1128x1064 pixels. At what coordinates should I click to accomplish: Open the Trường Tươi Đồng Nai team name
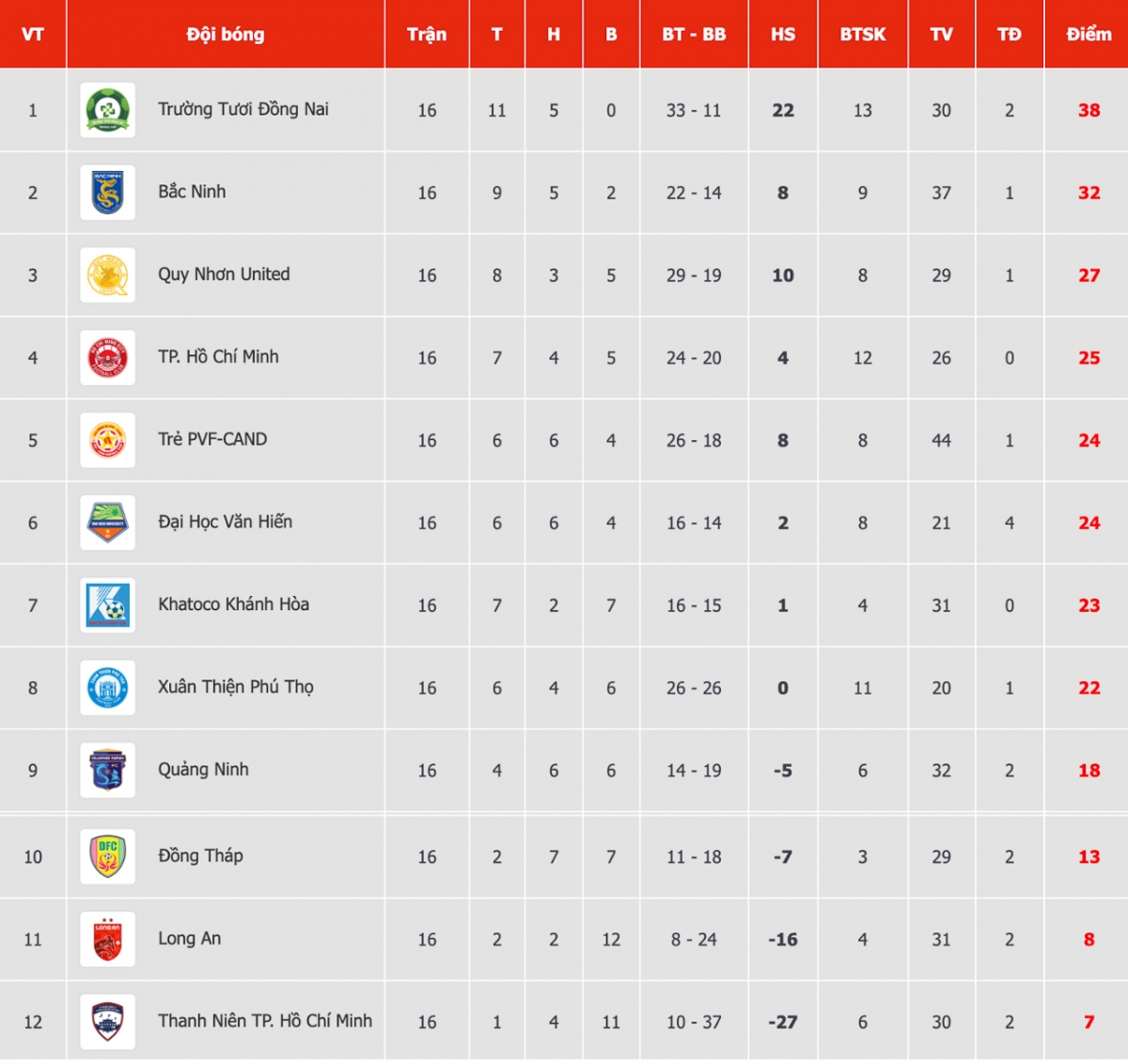point(243,109)
